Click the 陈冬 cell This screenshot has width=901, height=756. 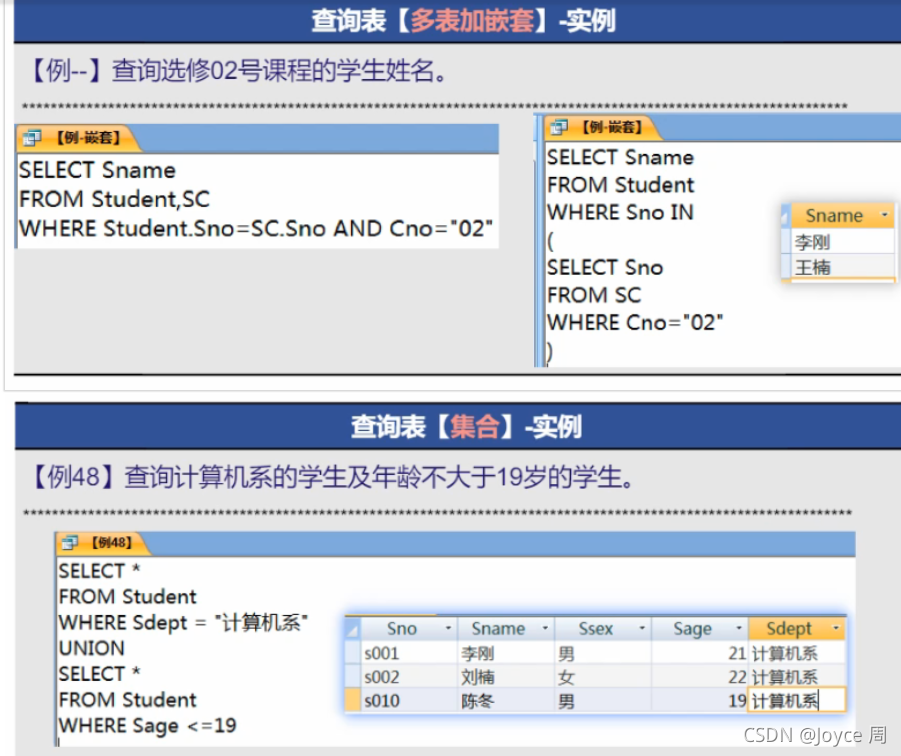(x=506, y=701)
